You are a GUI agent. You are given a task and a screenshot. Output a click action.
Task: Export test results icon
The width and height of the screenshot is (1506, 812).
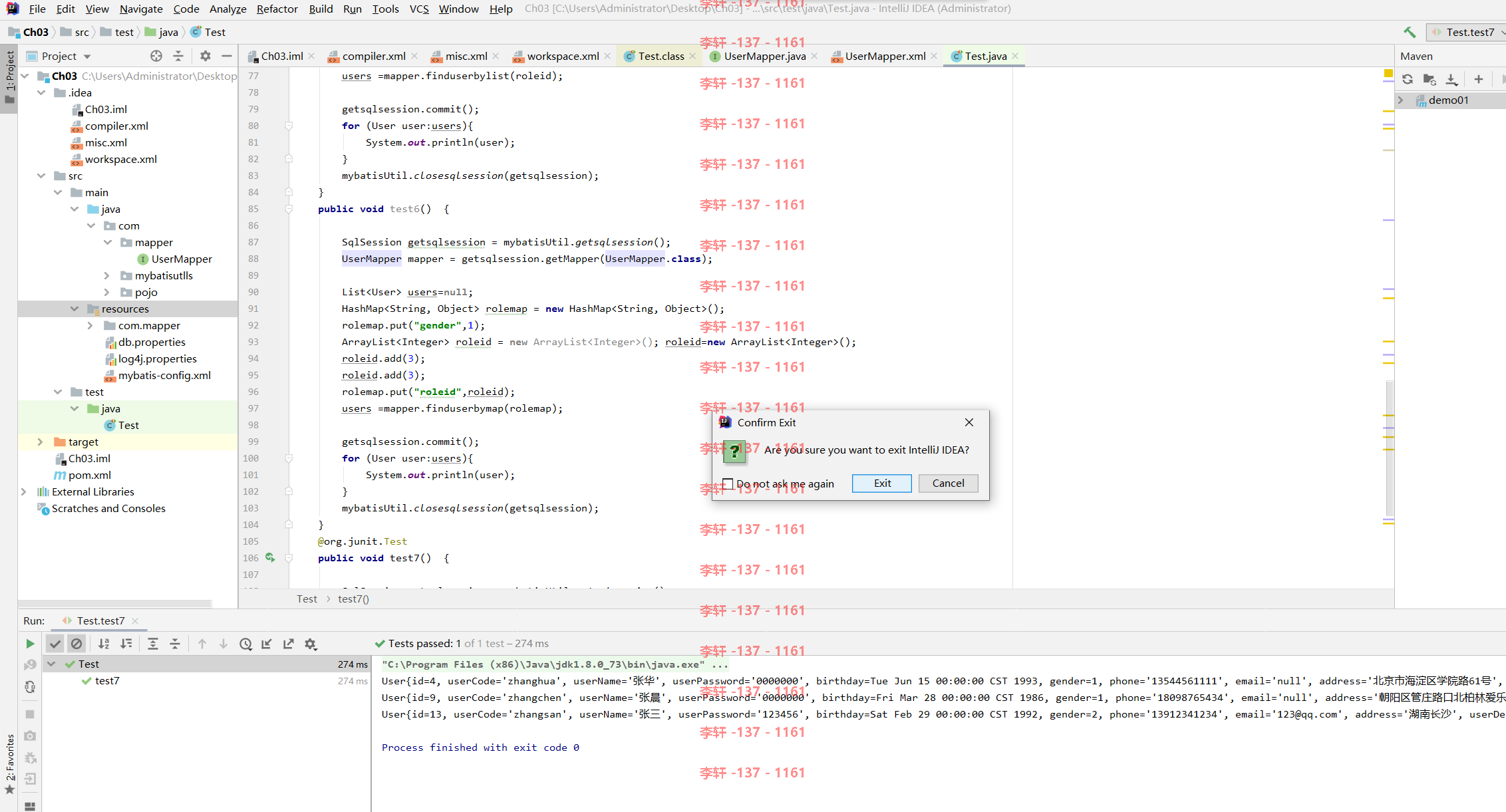click(289, 644)
